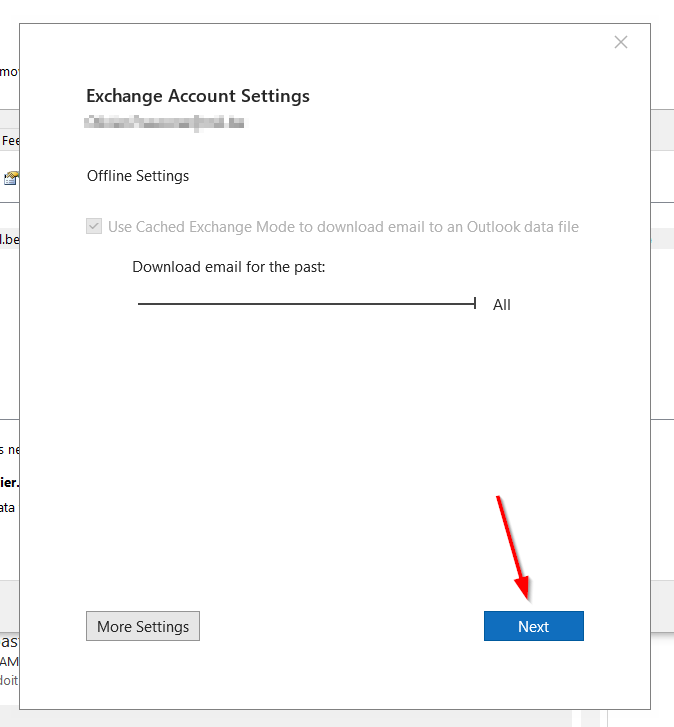The image size is (674, 727).
Task: Click the slider handle beside All
Action: tap(475, 303)
